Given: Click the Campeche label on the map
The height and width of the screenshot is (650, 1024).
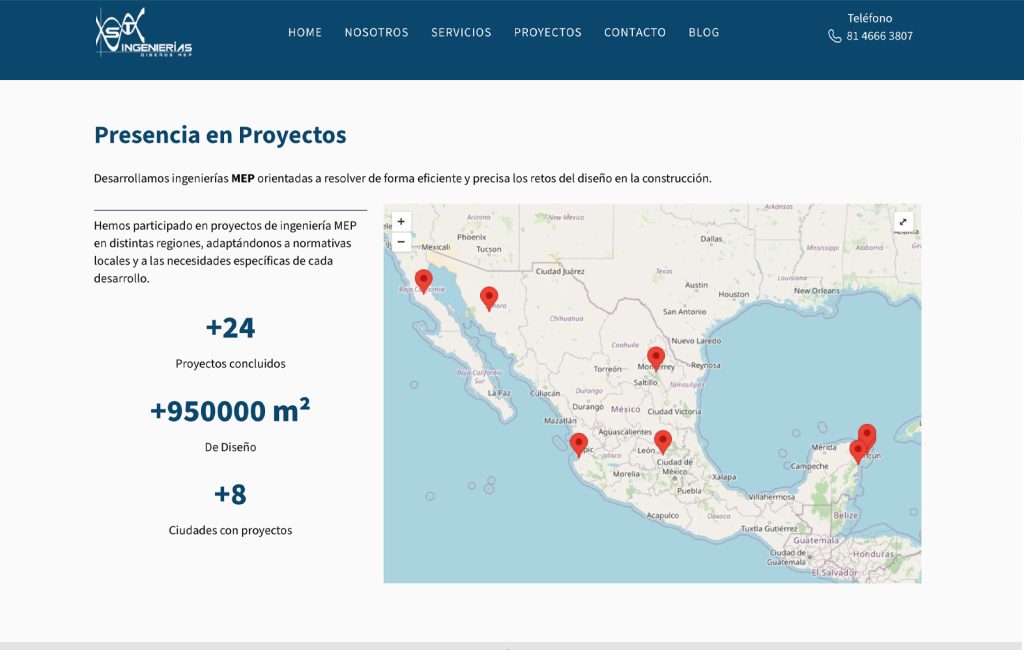Looking at the screenshot, I should pos(809,466).
